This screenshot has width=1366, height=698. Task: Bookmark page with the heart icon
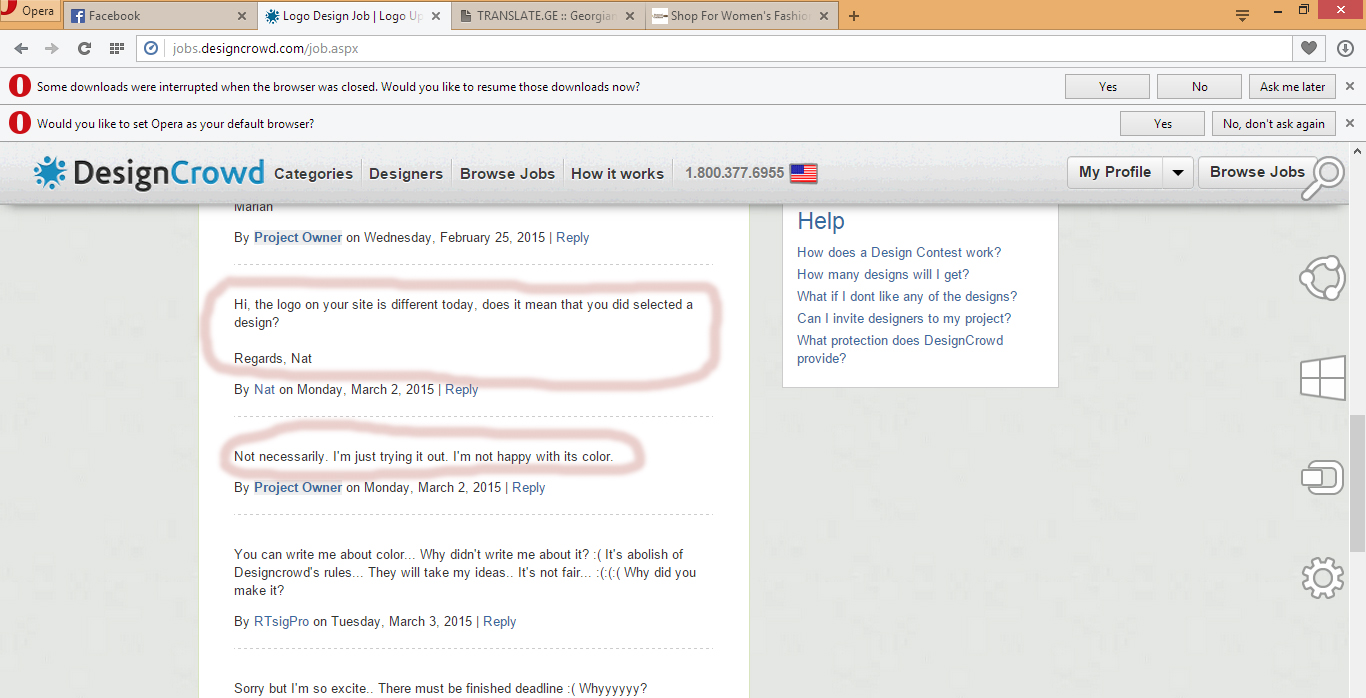click(1309, 48)
